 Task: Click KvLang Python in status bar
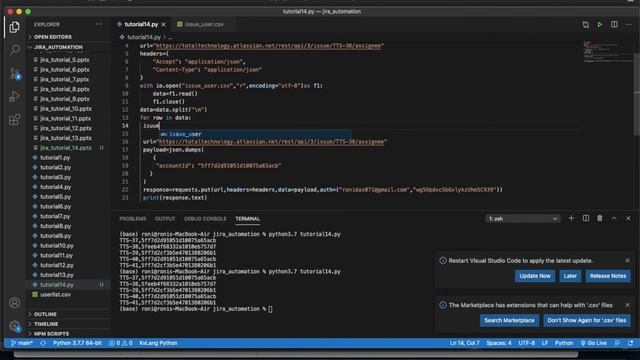(x=158, y=343)
